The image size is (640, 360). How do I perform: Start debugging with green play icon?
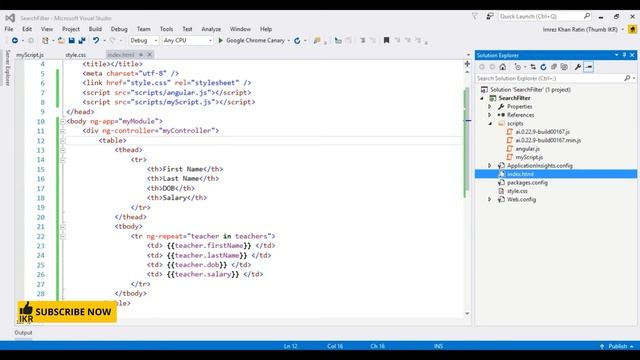coord(221,40)
